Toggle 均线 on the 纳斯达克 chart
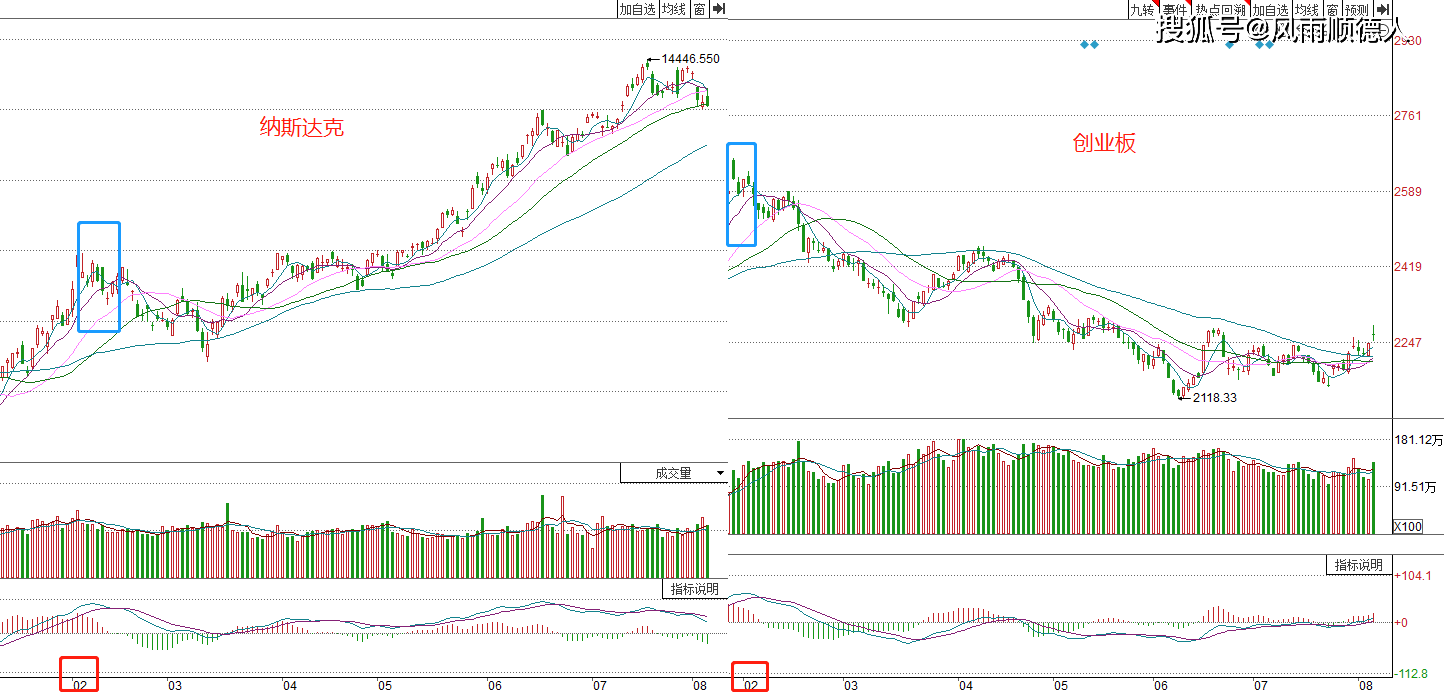The height and width of the screenshot is (693, 1444). coord(674,9)
